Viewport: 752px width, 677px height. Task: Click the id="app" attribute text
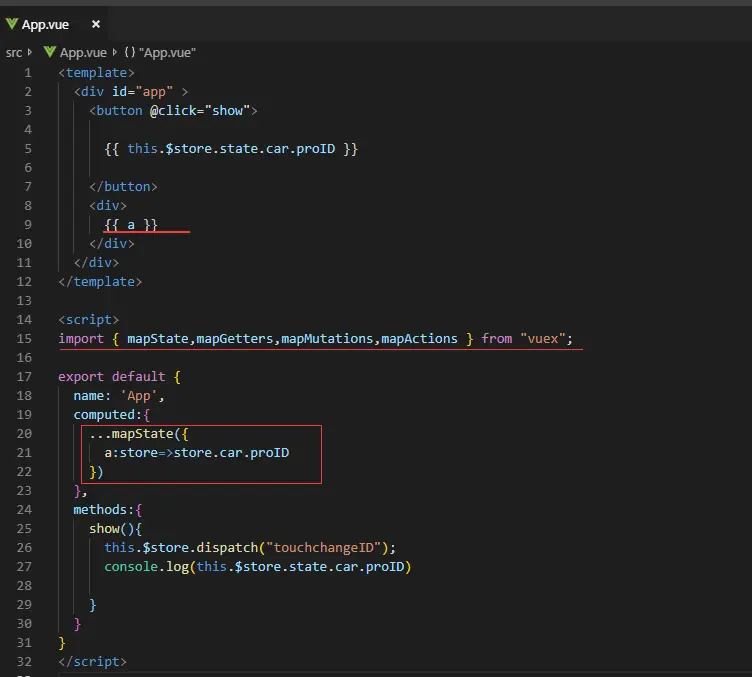click(x=142, y=92)
